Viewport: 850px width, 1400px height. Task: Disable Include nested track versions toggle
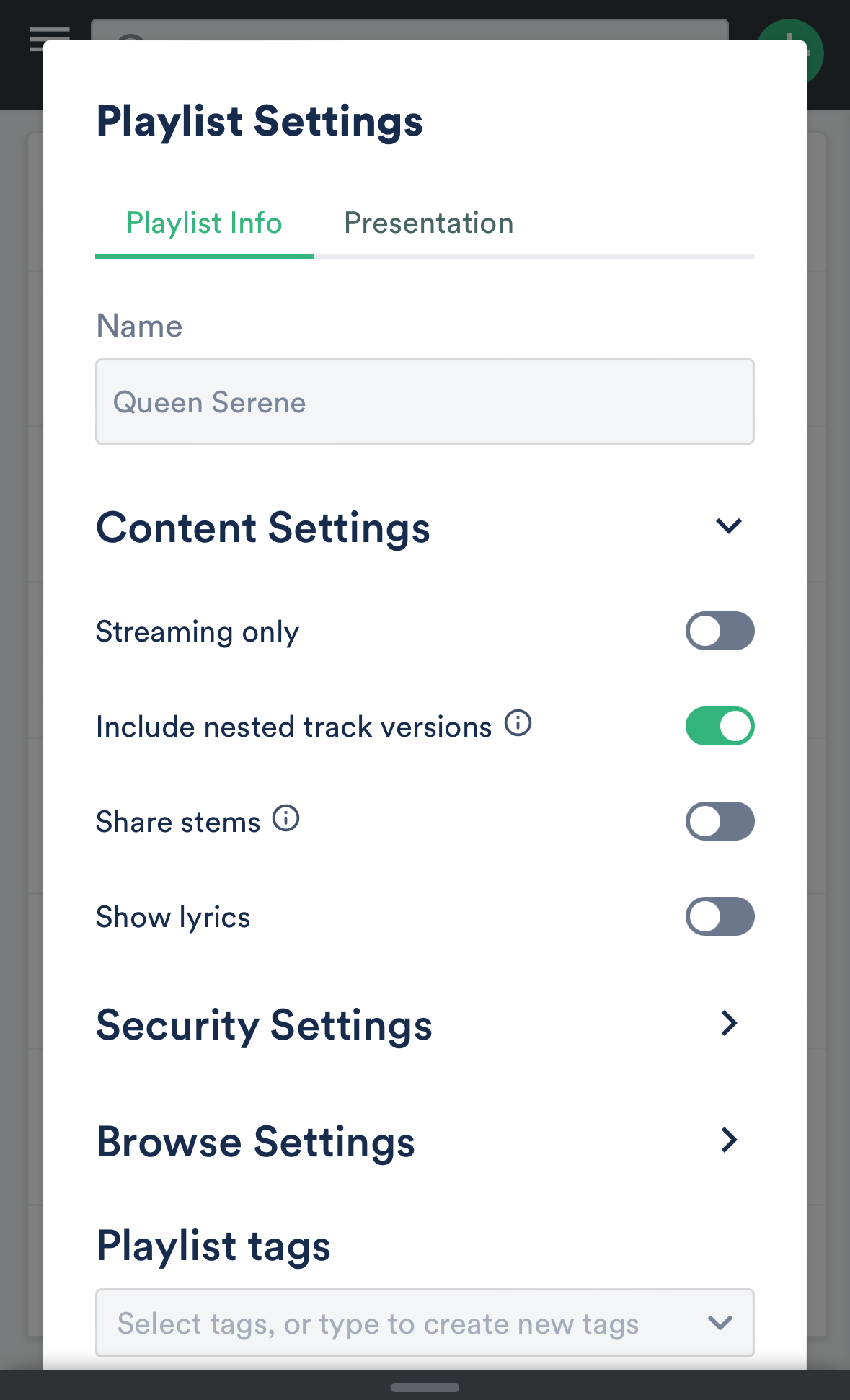tap(720, 726)
